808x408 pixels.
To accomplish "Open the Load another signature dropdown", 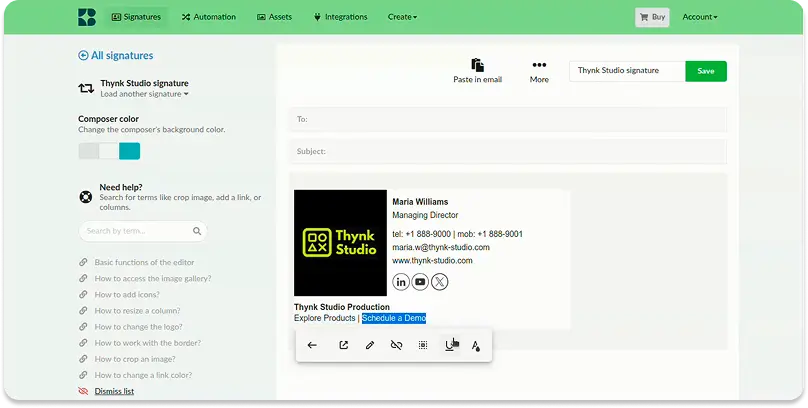I will 144,94.
